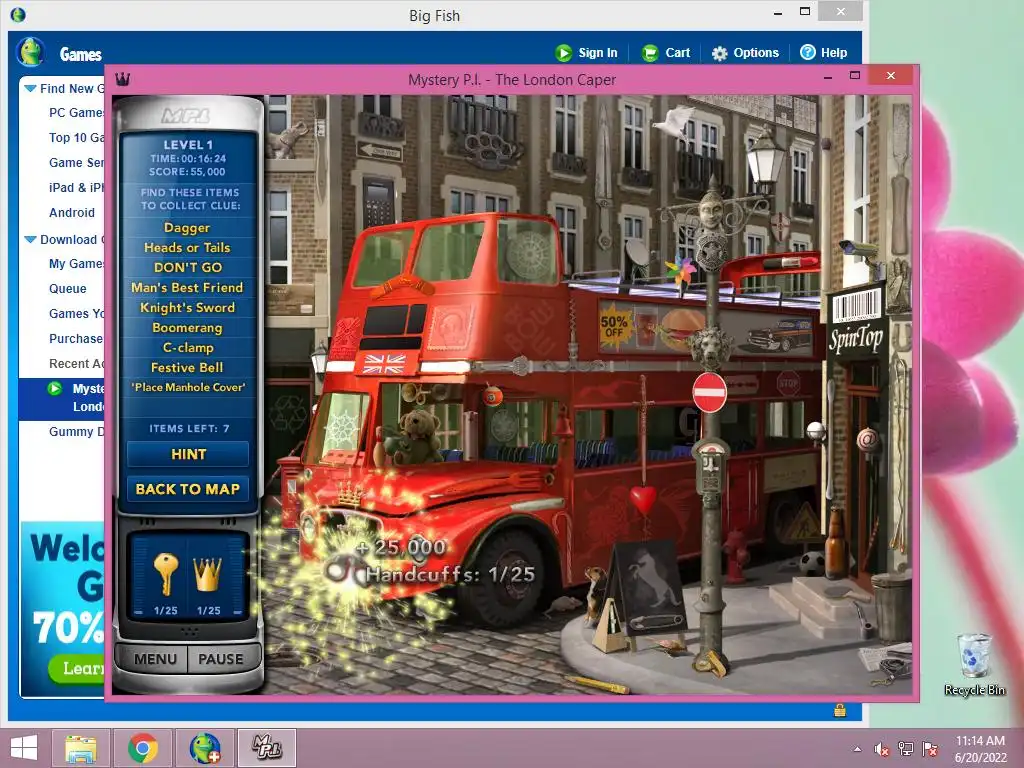The width and height of the screenshot is (1024, 768).
Task: Click Heads or Tails list item
Action: click(187, 248)
